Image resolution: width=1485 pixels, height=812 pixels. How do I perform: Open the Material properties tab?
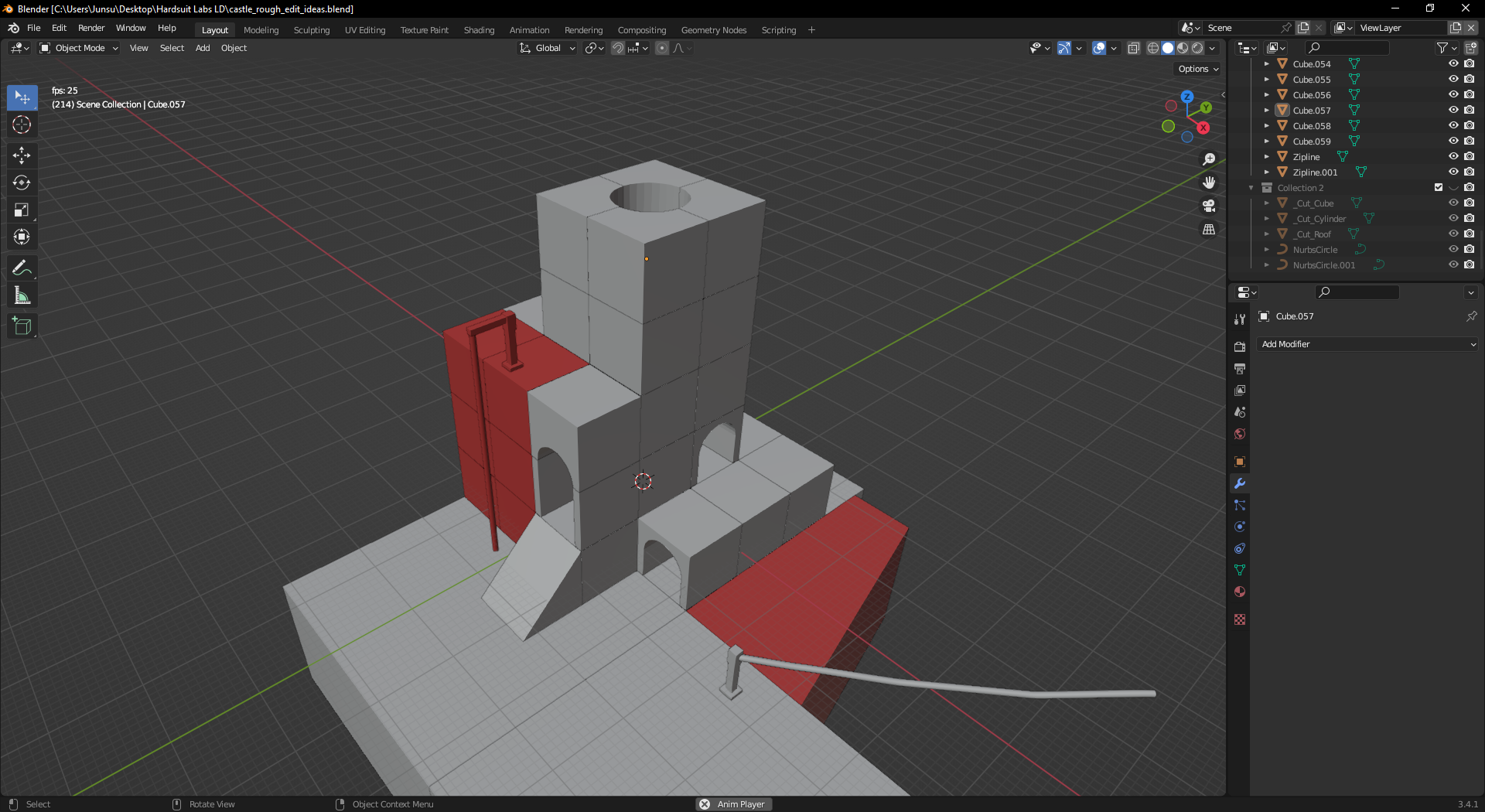(1240, 592)
